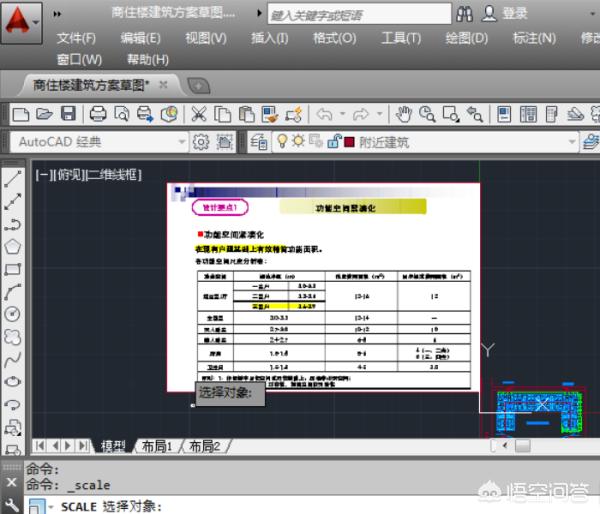Save drawing with the floppy disk icon
The image size is (600, 514).
tap(68, 114)
